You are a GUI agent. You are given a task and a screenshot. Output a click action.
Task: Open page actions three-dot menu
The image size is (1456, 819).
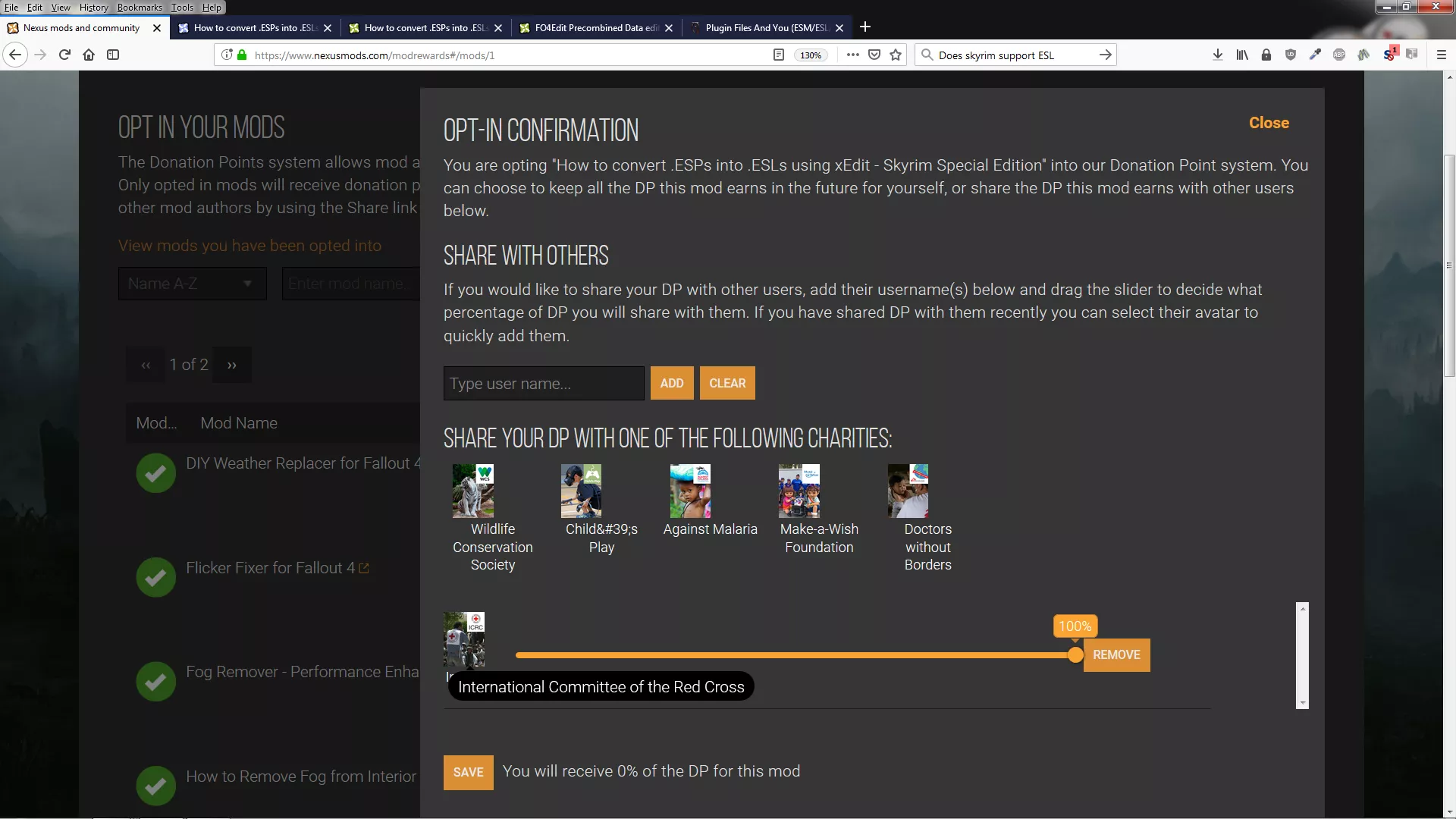tap(852, 55)
